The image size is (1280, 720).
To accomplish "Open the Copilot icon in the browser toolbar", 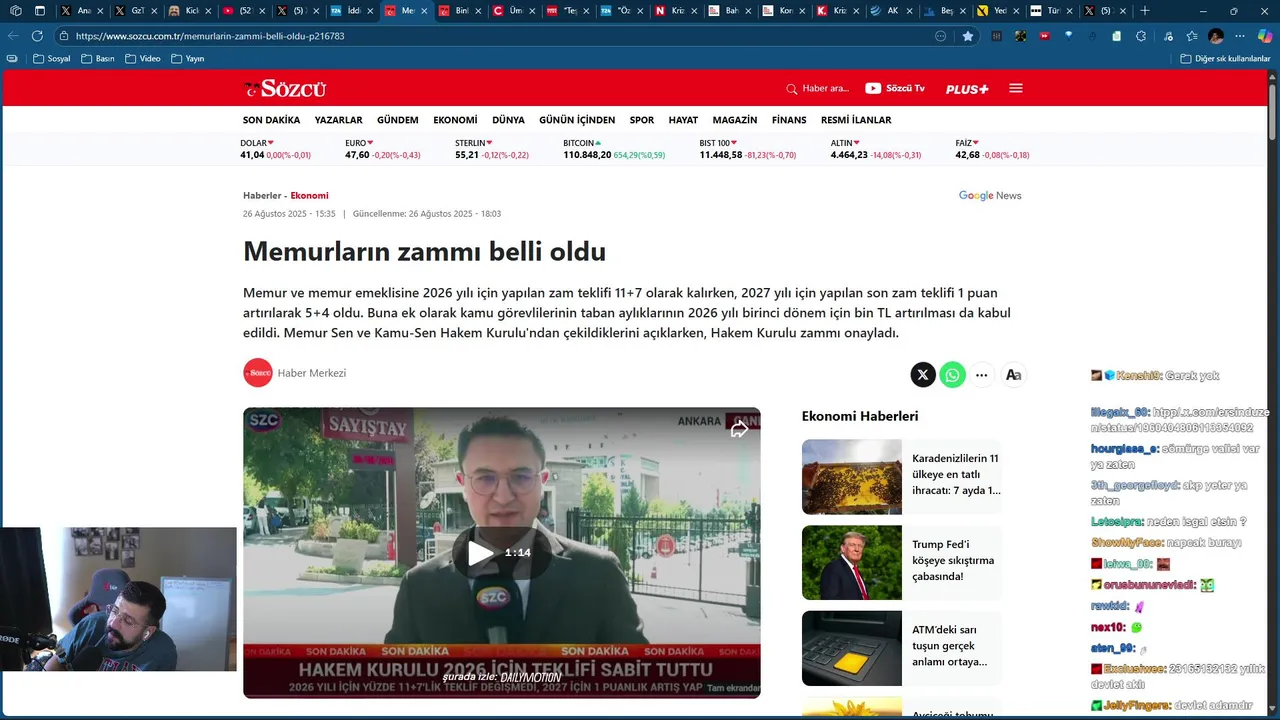I will pyautogui.click(x=1265, y=36).
